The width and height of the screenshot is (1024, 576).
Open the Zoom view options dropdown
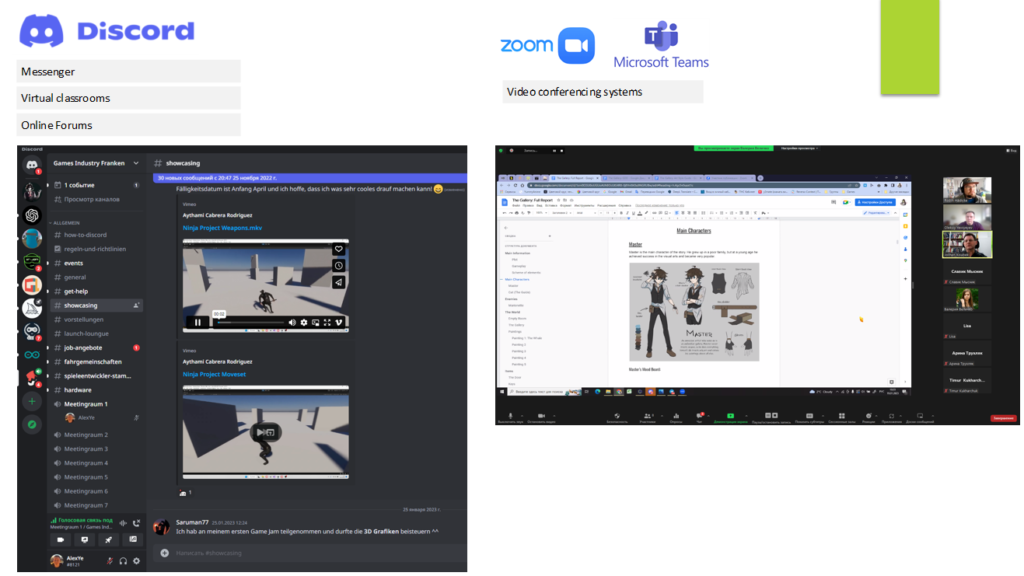point(1011,151)
